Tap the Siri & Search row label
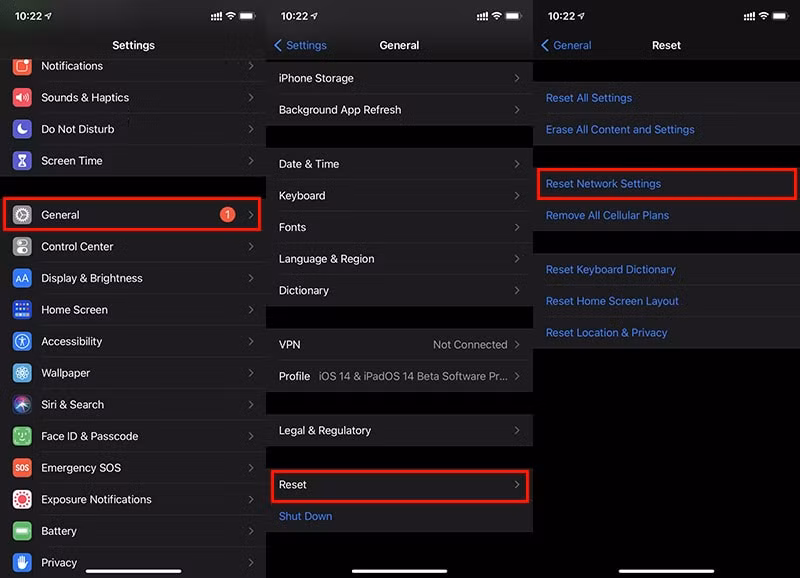Image resolution: width=800 pixels, height=578 pixels. click(72, 405)
